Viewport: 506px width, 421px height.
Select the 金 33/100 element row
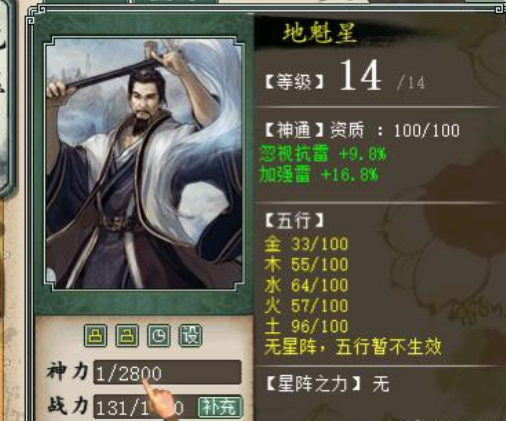[x=306, y=244]
